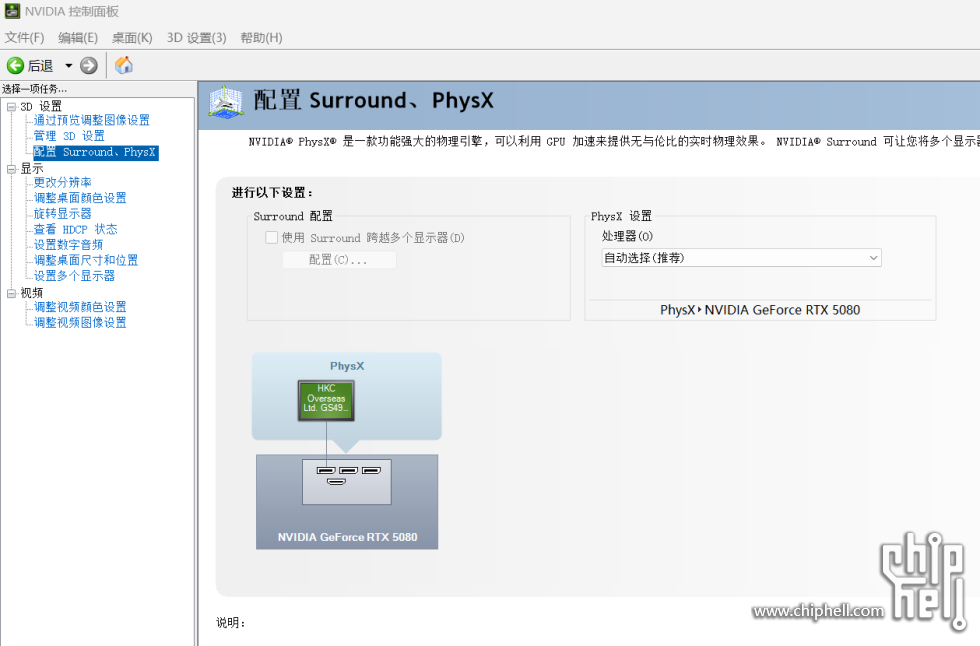Open the 文件(F) menu

pos(24,37)
